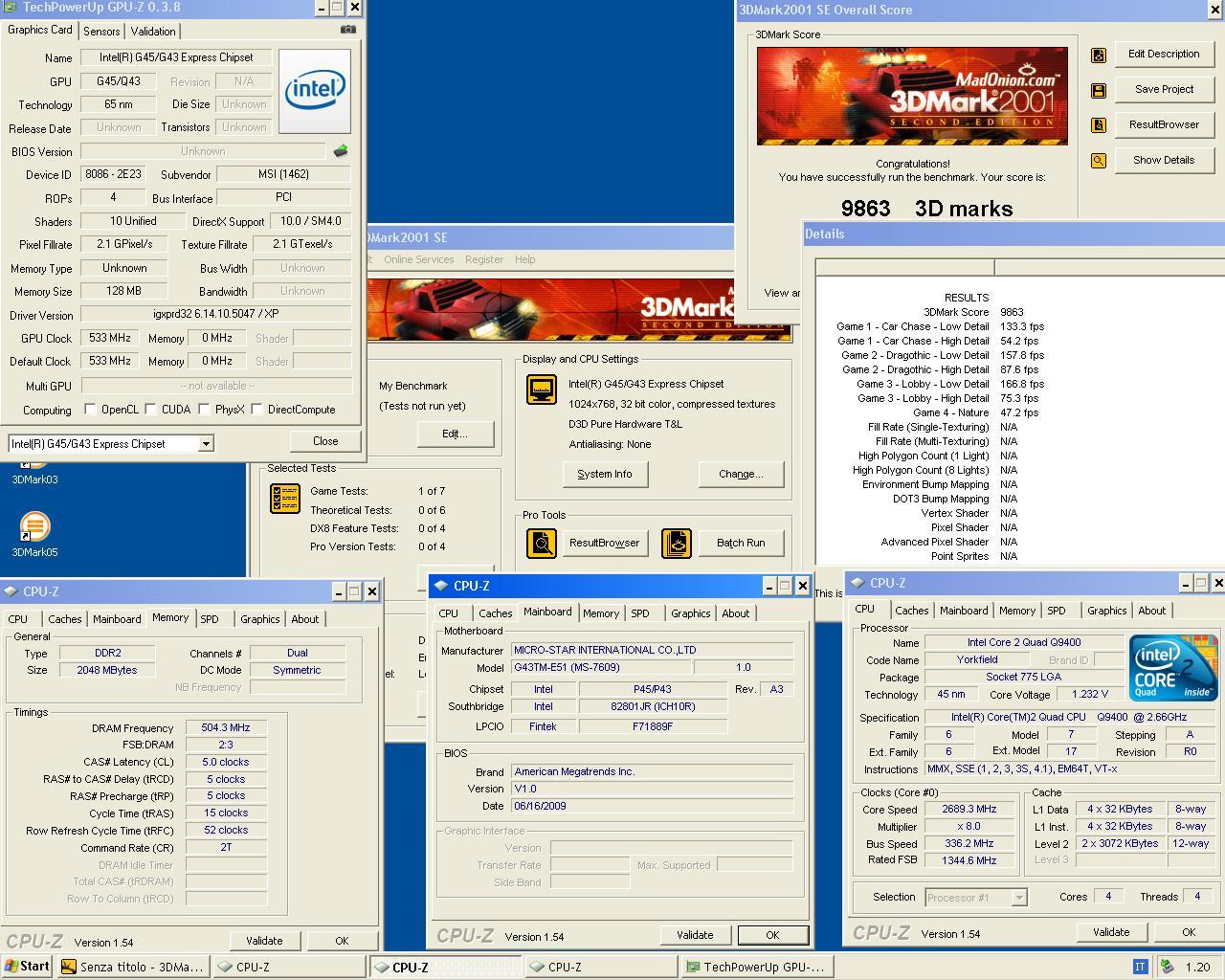Click the Motherboard Model G43TM-E51 field
The image size is (1225, 980).
[600, 667]
